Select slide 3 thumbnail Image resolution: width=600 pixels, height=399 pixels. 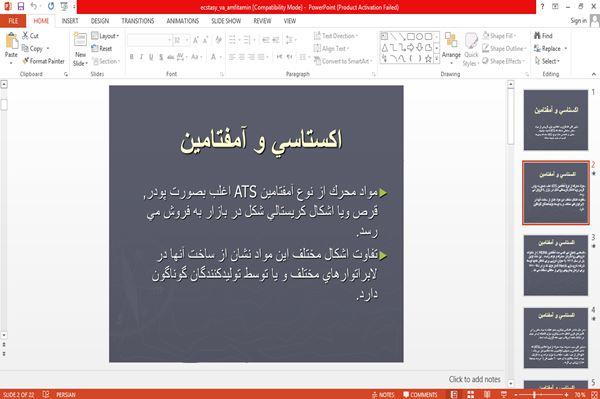coord(556,265)
